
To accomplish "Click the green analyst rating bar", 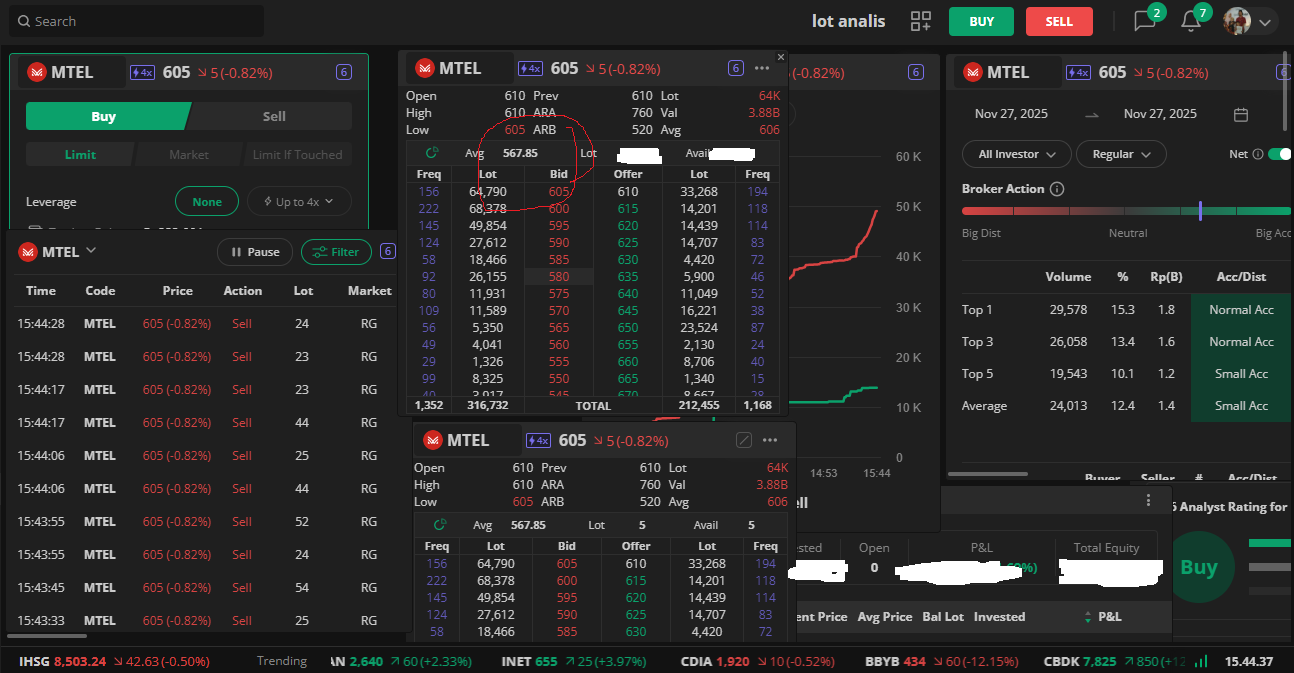I will (1270, 543).
